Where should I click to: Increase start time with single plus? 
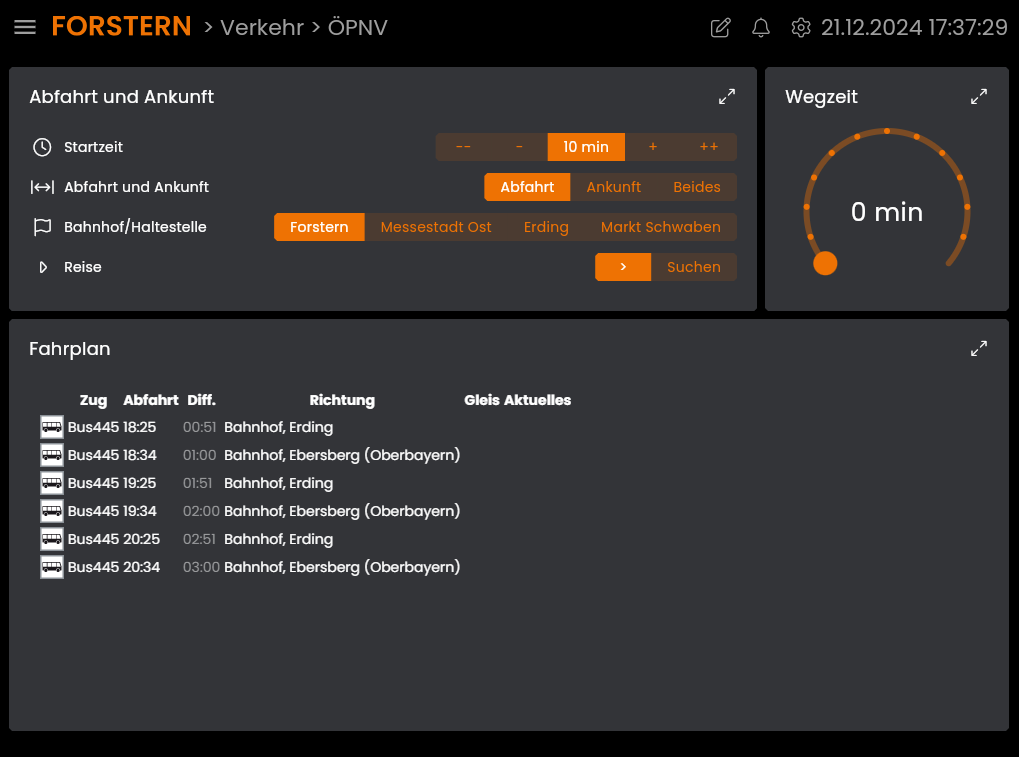coord(653,147)
